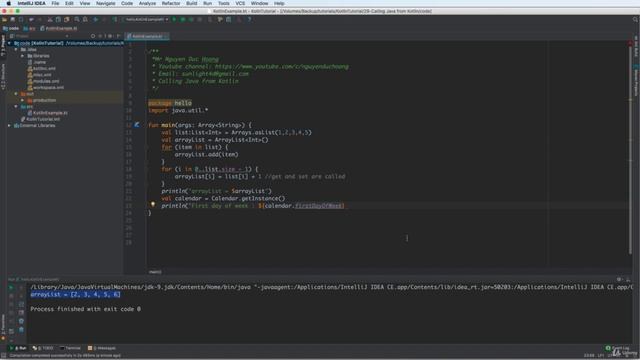Click the green Run button in toolbar
640x360 pixels.
[174, 19]
